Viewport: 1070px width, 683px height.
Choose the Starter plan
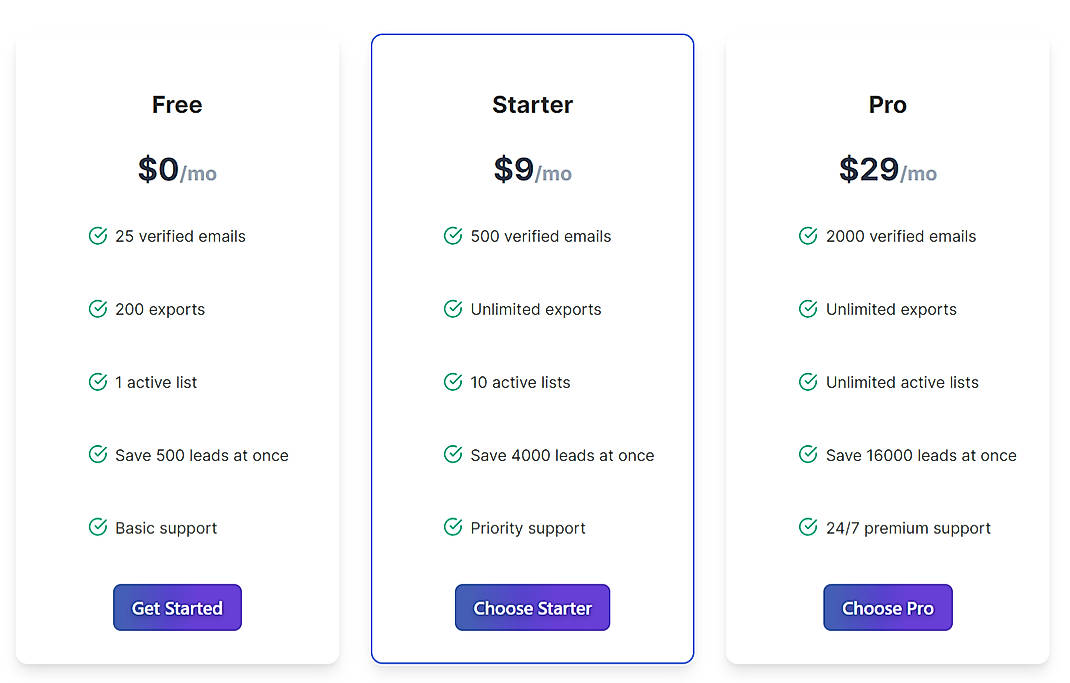click(x=532, y=607)
